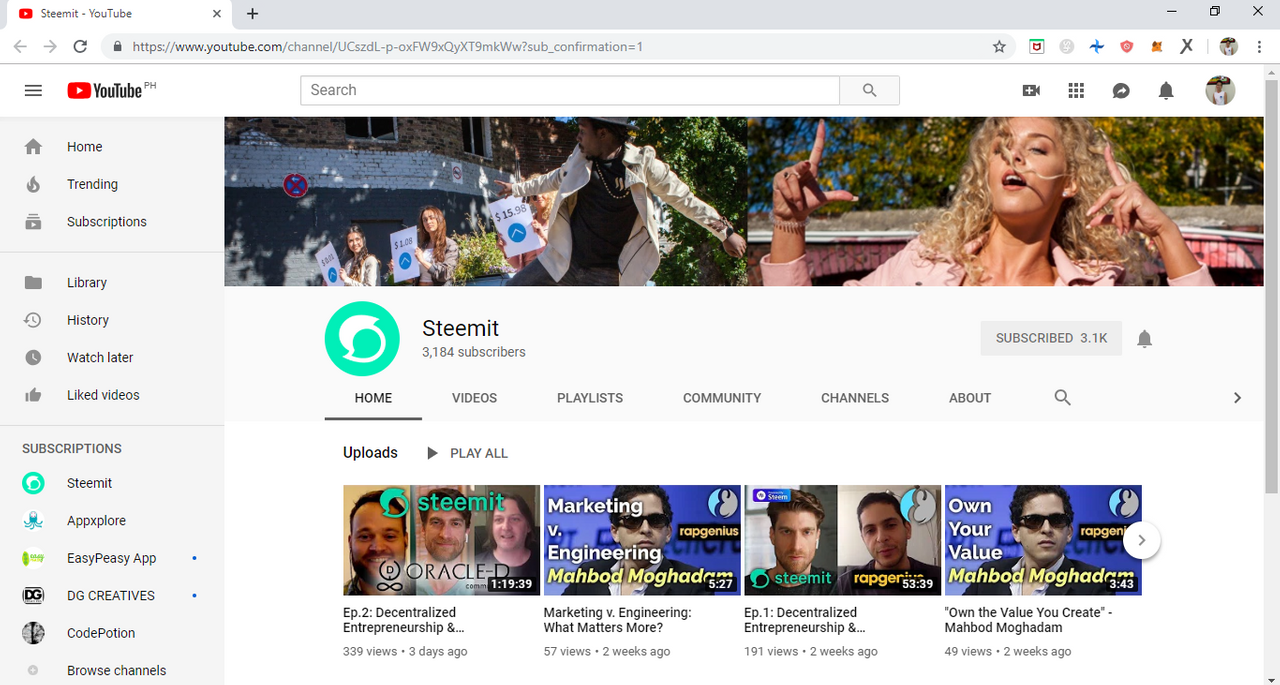Click the EasyPeasy App channel avatar

[33, 558]
